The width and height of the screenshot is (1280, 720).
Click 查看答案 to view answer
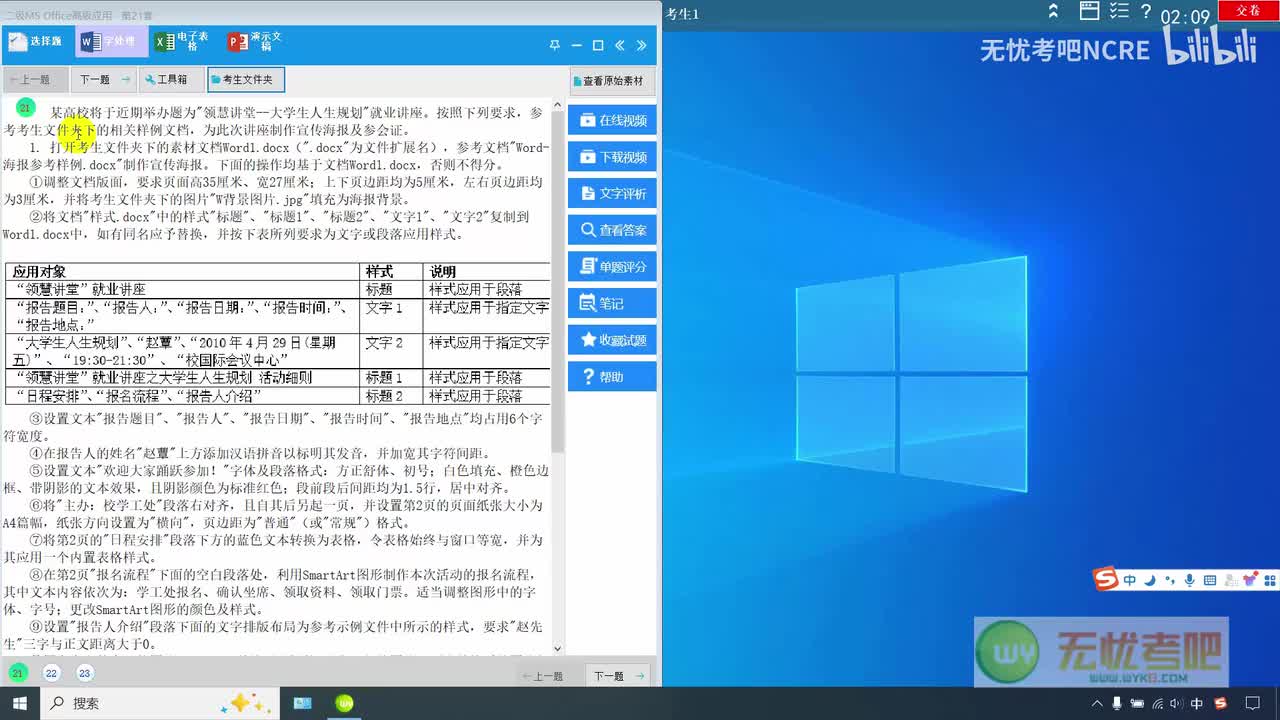click(x=612, y=230)
